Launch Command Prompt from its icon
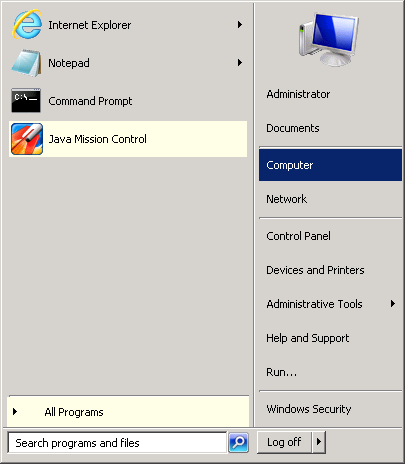405x464 pixels. pos(26,100)
